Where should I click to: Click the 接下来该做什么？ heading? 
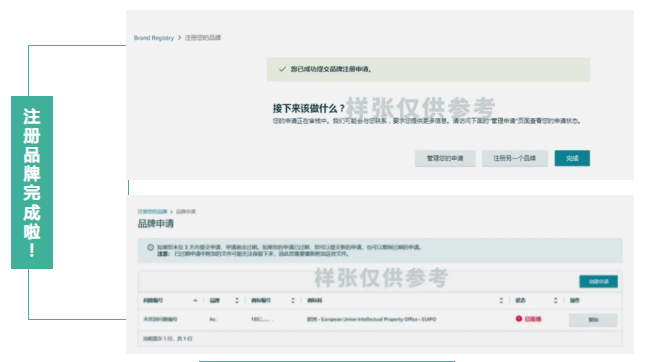point(309,109)
